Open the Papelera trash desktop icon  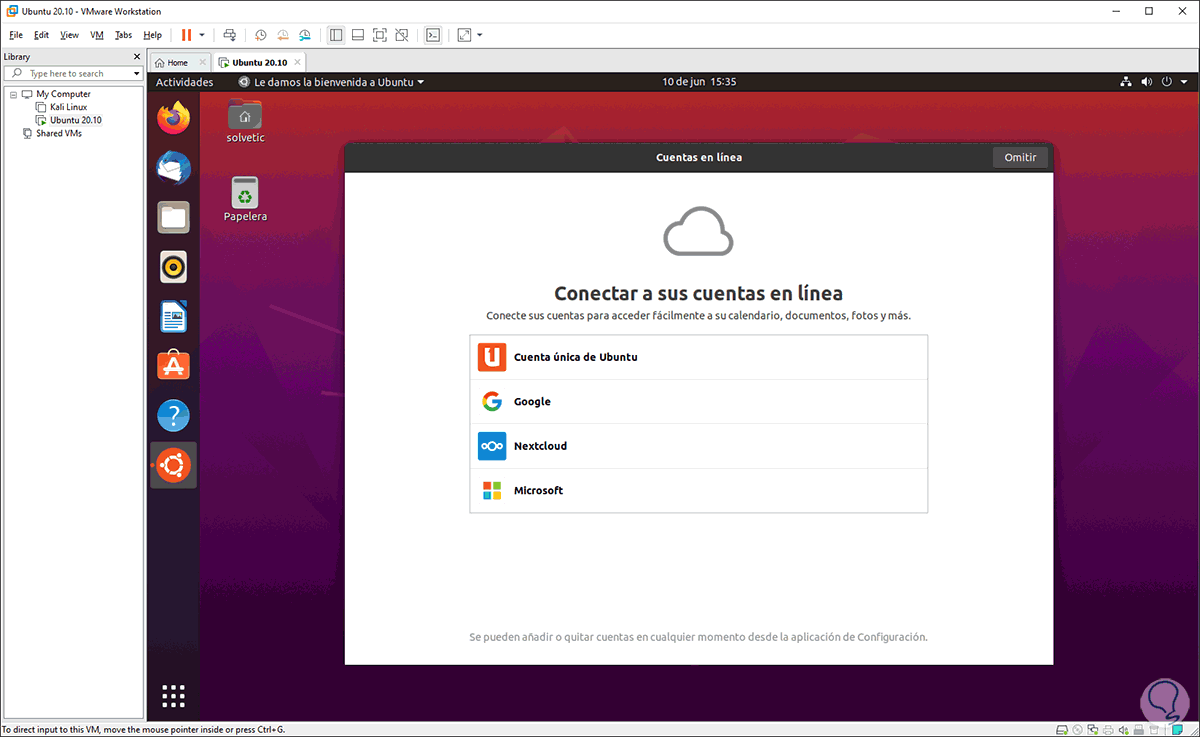pyautogui.click(x=245, y=199)
